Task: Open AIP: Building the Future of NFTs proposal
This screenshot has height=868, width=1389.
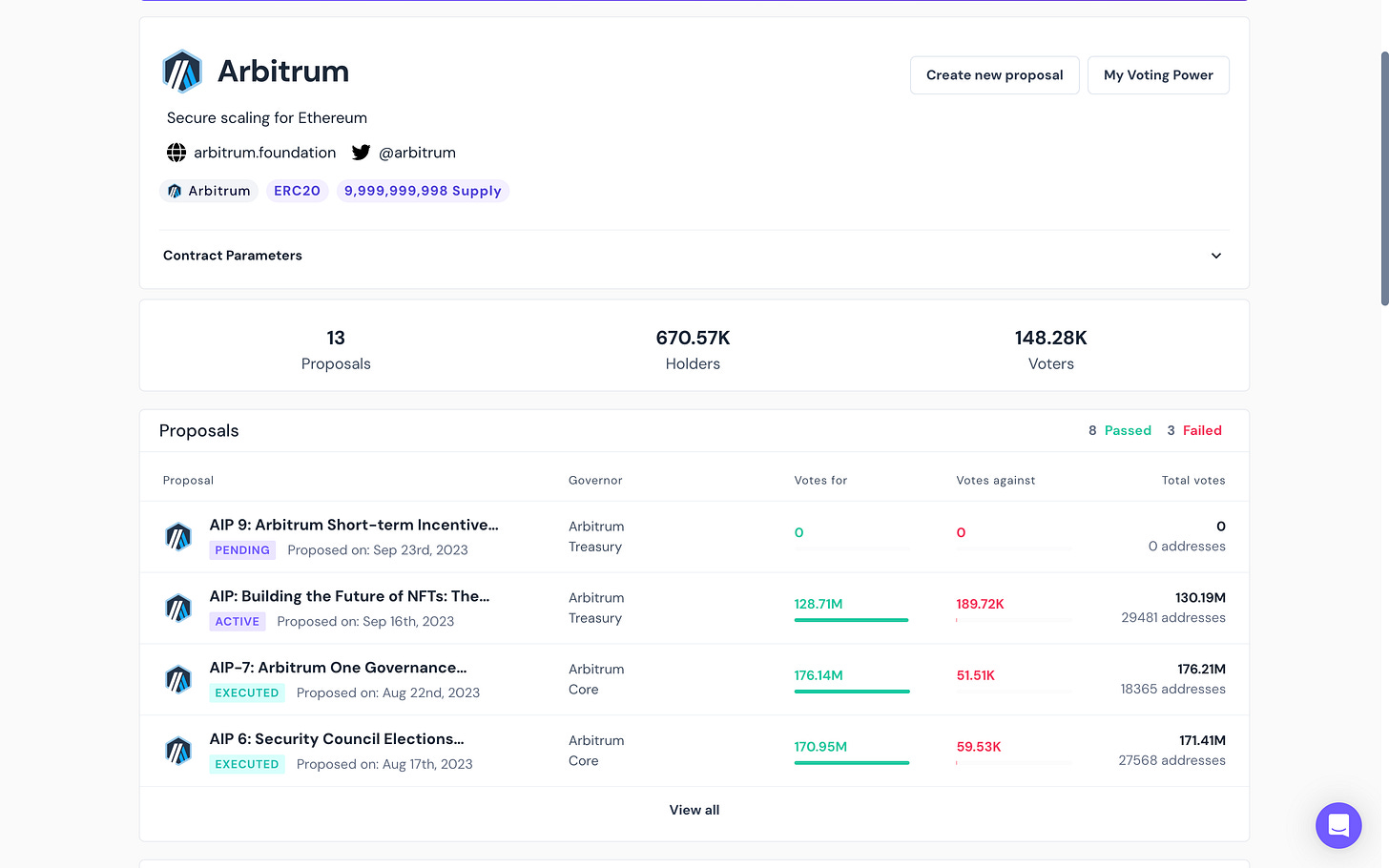Action: 349,596
